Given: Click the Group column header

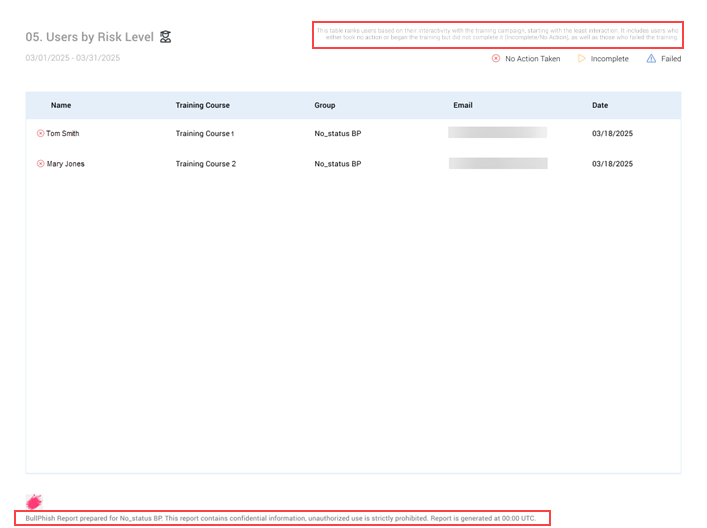Looking at the screenshot, I should coord(325,105).
